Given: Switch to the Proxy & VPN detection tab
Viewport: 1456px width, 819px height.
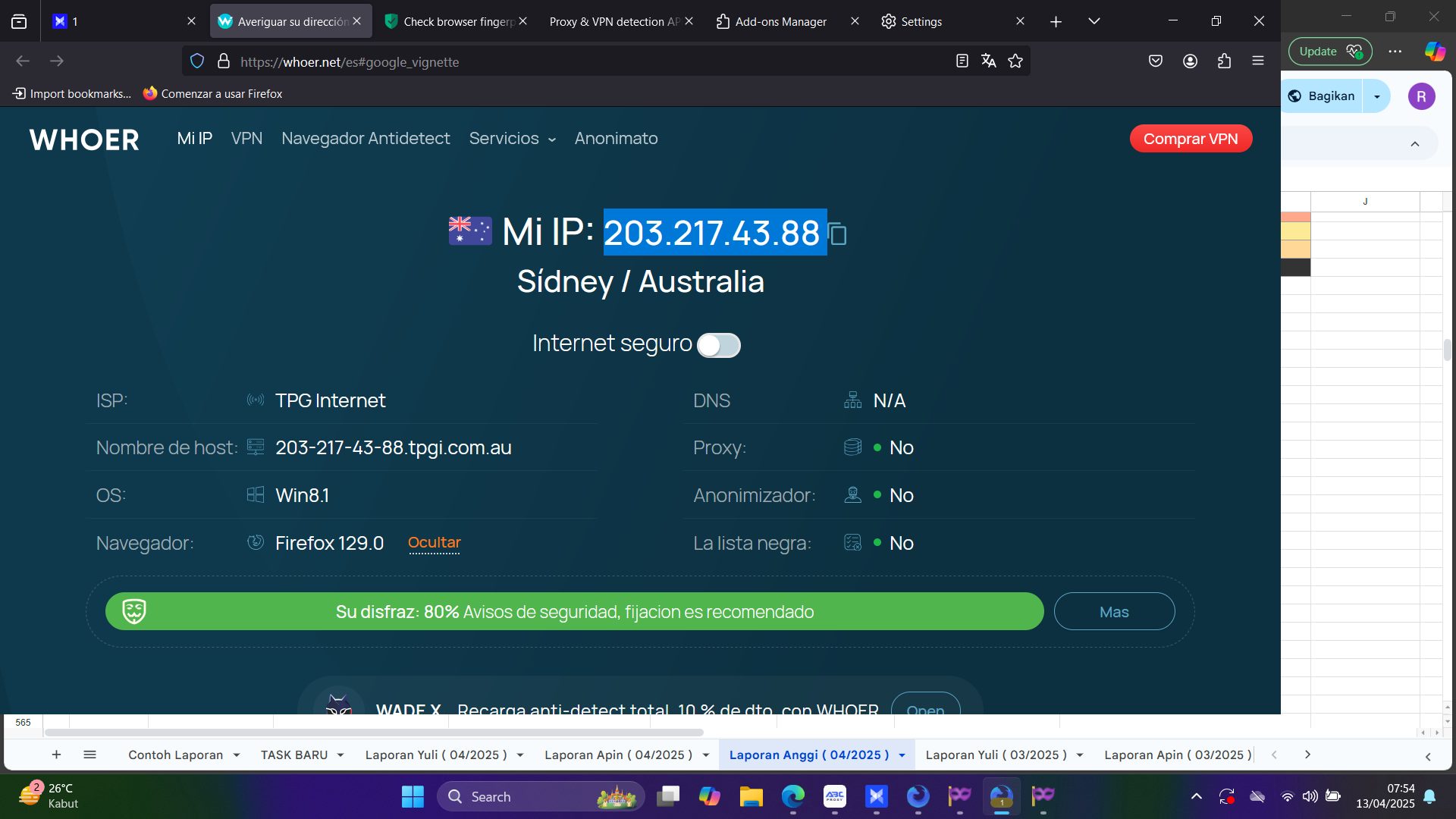Looking at the screenshot, I should 614,22.
